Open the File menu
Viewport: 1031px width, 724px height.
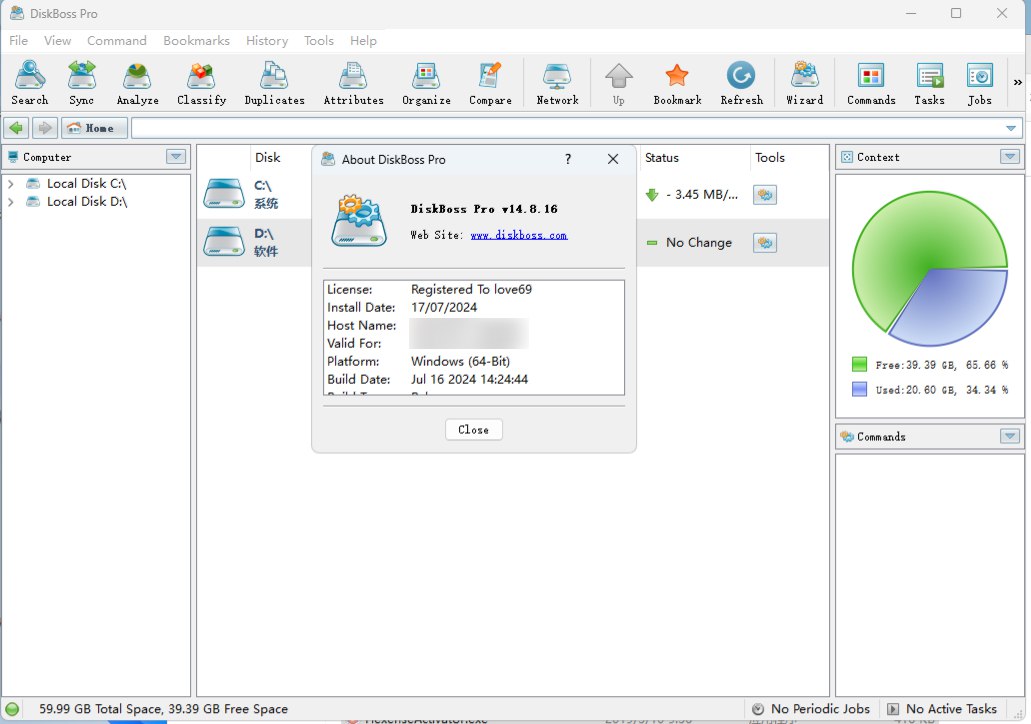click(x=18, y=41)
